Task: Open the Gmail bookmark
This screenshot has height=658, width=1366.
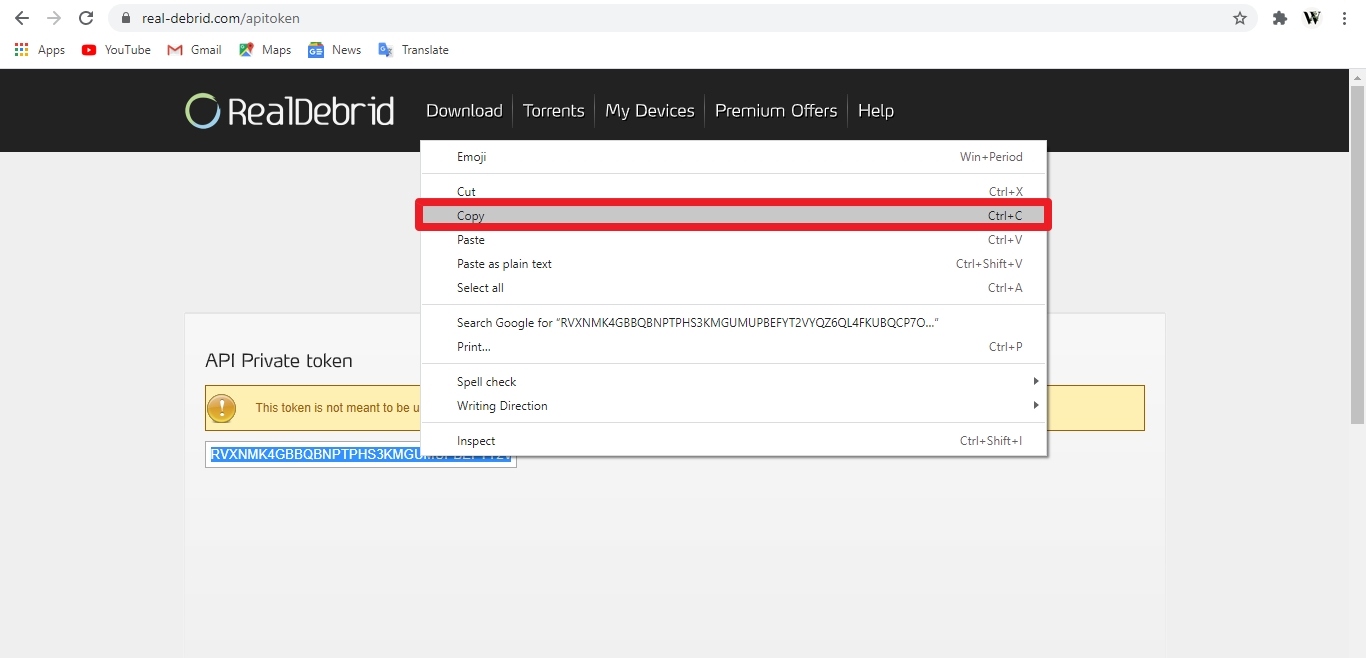Action: tap(194, 50)
